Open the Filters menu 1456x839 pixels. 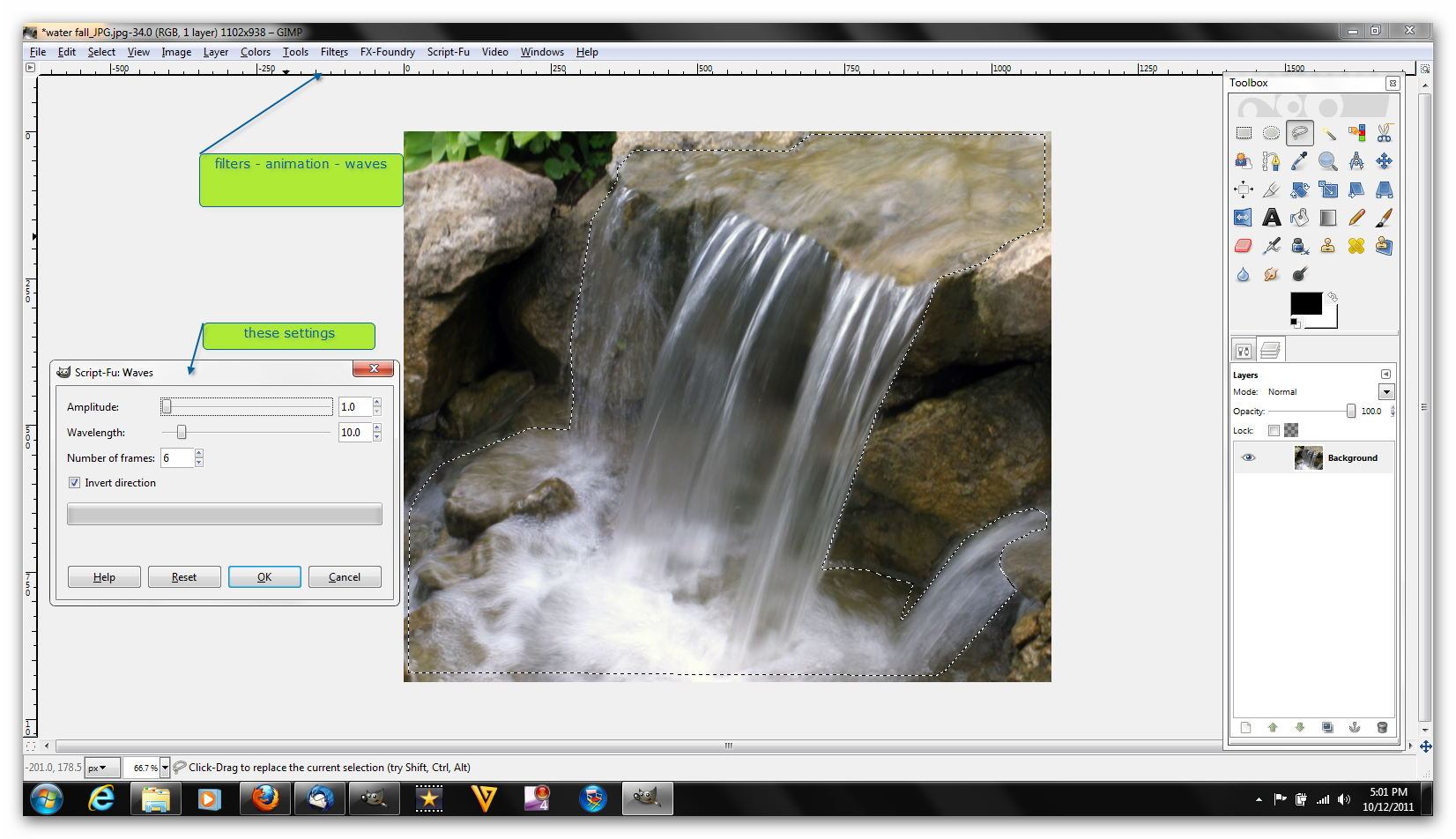[x=334, y=52]
